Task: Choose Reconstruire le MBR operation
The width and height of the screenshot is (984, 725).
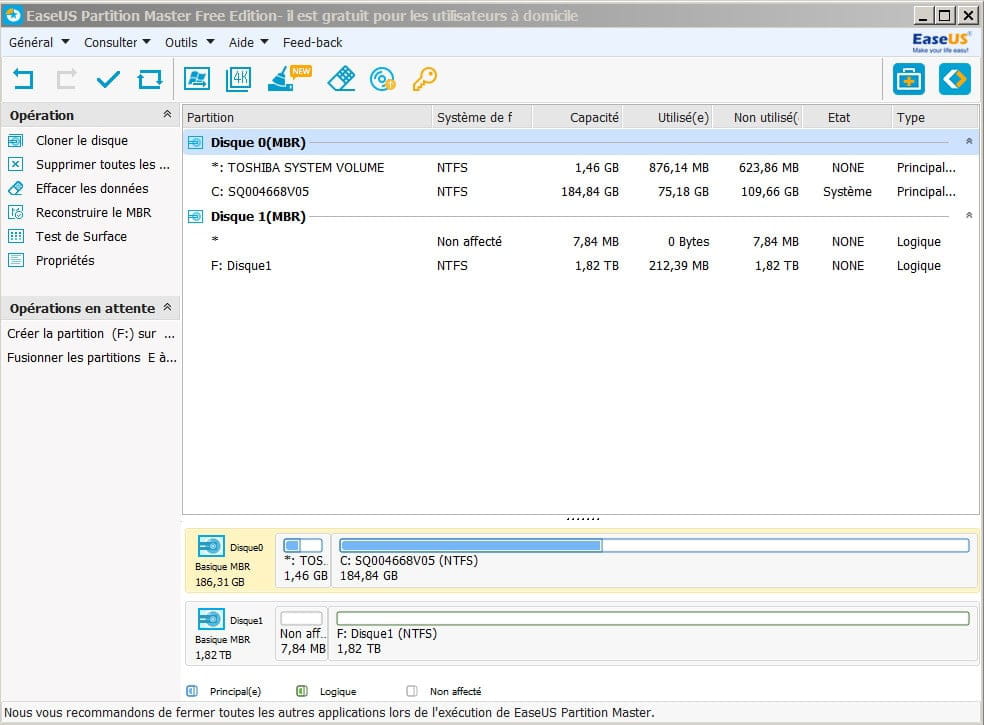Action: pos(94,213)
